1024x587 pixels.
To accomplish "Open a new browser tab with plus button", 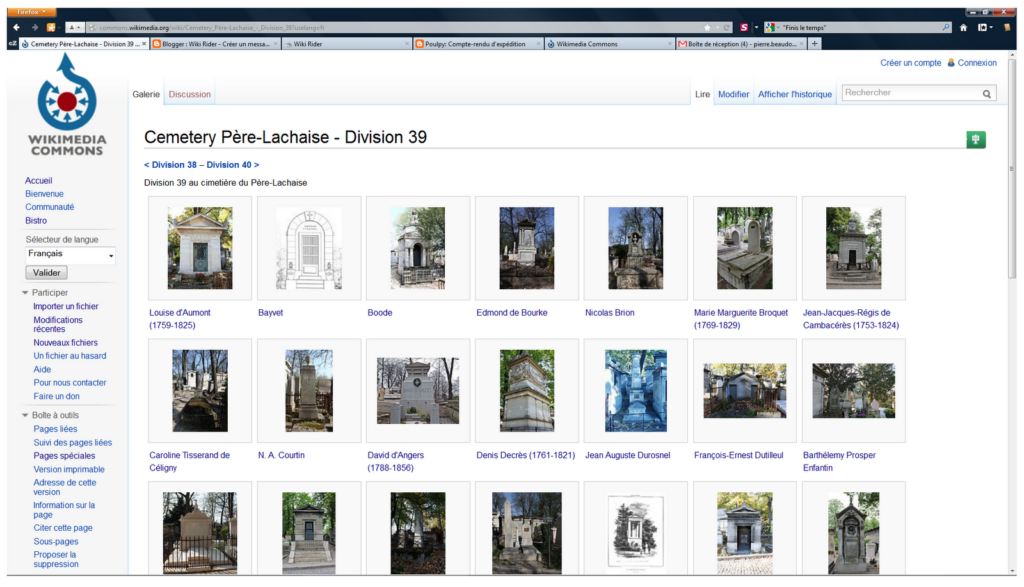I will tap(815, 44).
